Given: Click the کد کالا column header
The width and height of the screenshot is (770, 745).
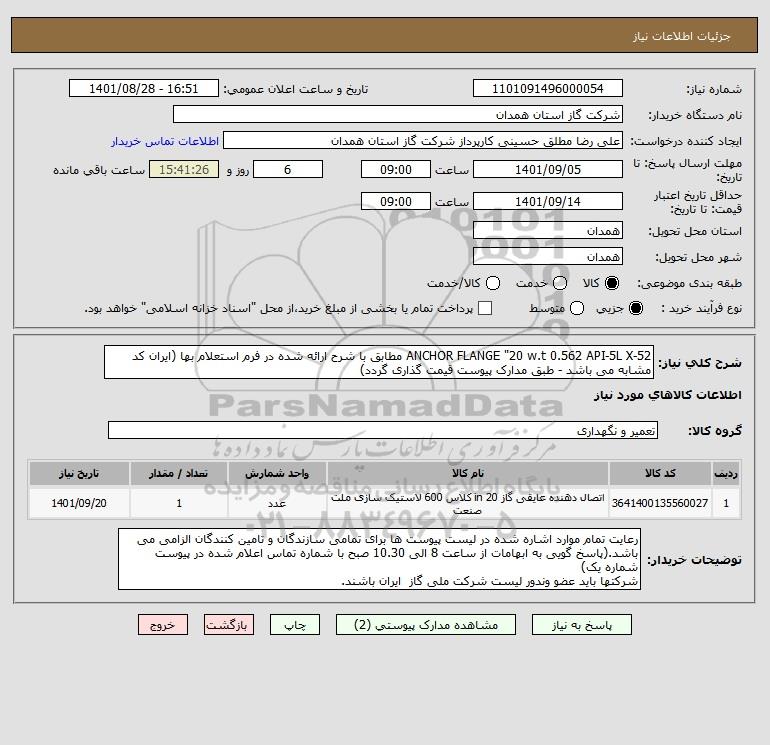Looking at the screenshot, I should (x=660, y=473).
